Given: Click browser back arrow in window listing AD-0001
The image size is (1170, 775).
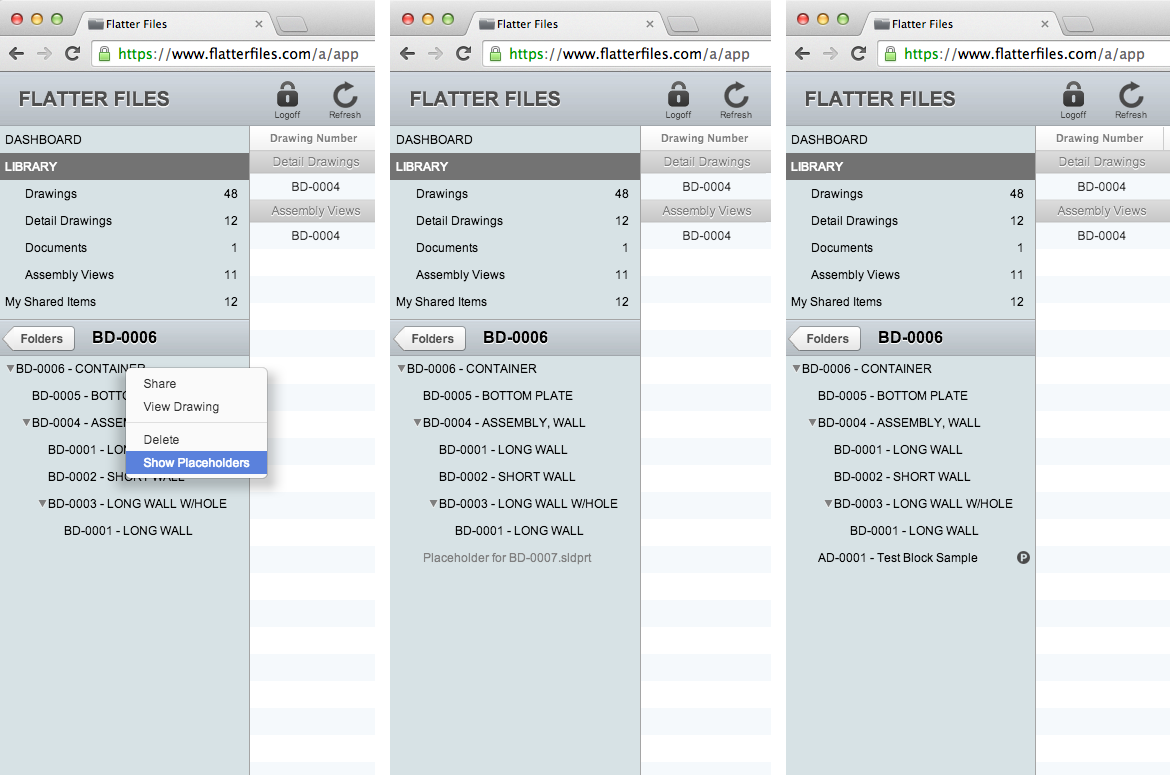Looking at the screenshot, I should [802, 54].
